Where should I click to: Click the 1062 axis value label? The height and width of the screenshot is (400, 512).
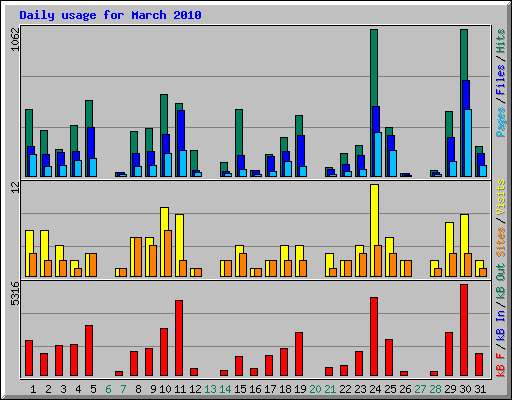click(x=15, y=39)
